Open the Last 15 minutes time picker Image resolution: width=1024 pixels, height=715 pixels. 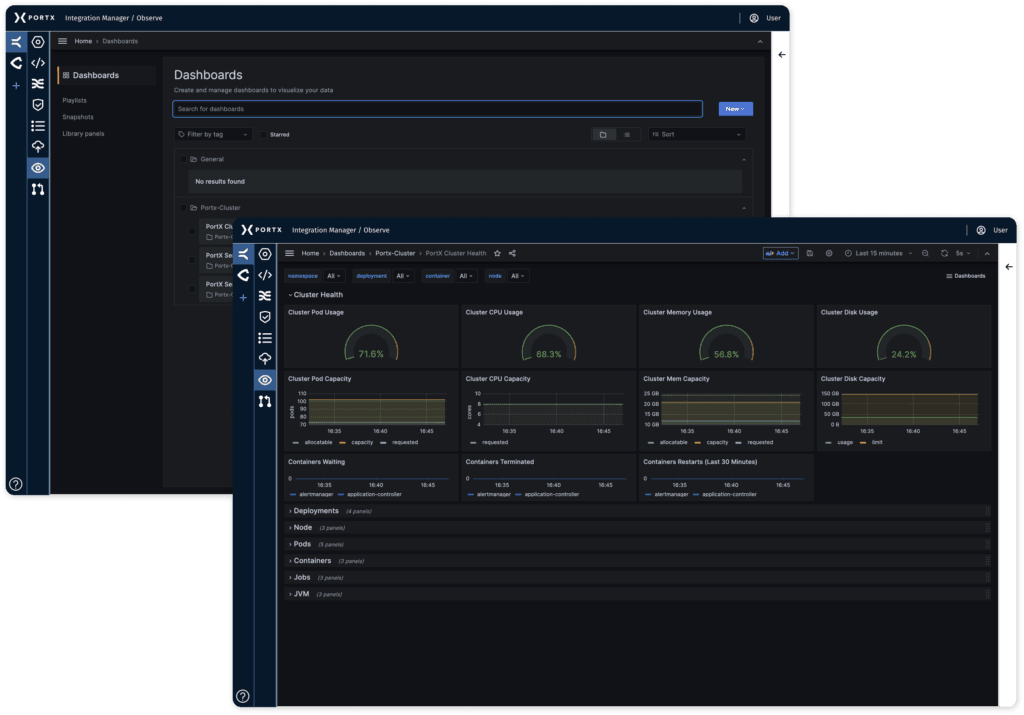(x=878, y=254)
